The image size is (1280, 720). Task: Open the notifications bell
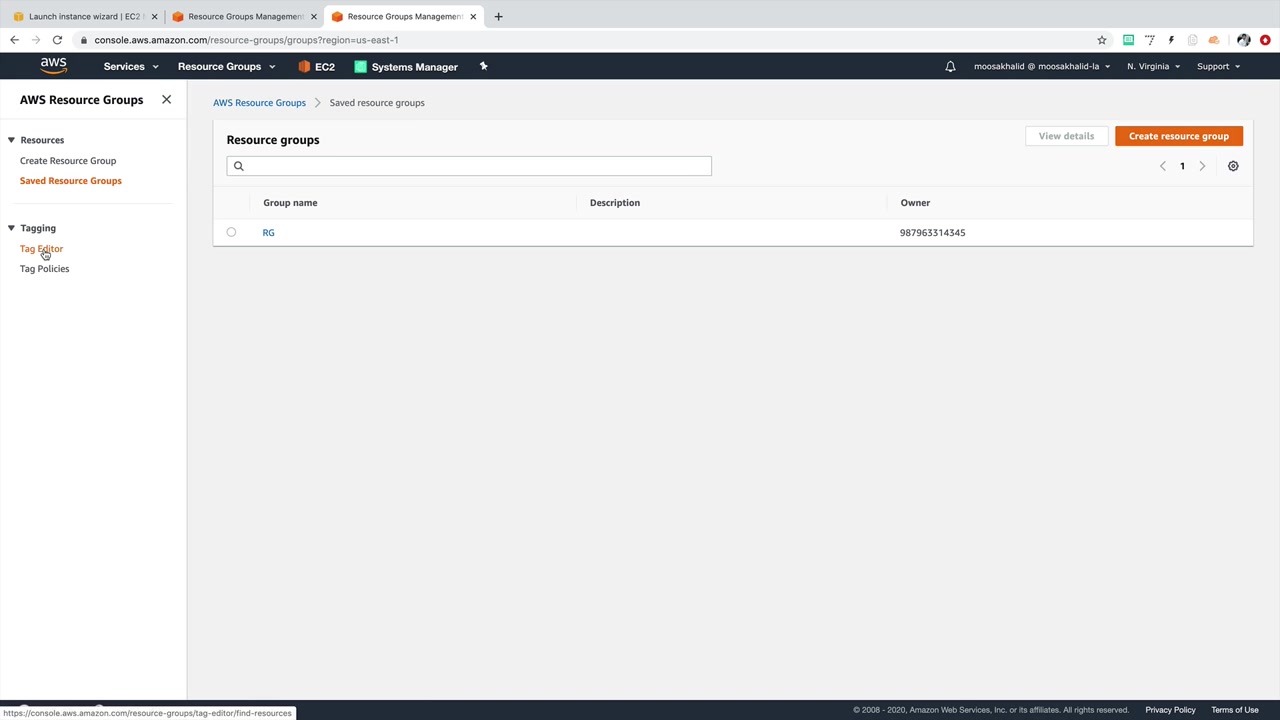pyautogui.click(x=950, y=67)
